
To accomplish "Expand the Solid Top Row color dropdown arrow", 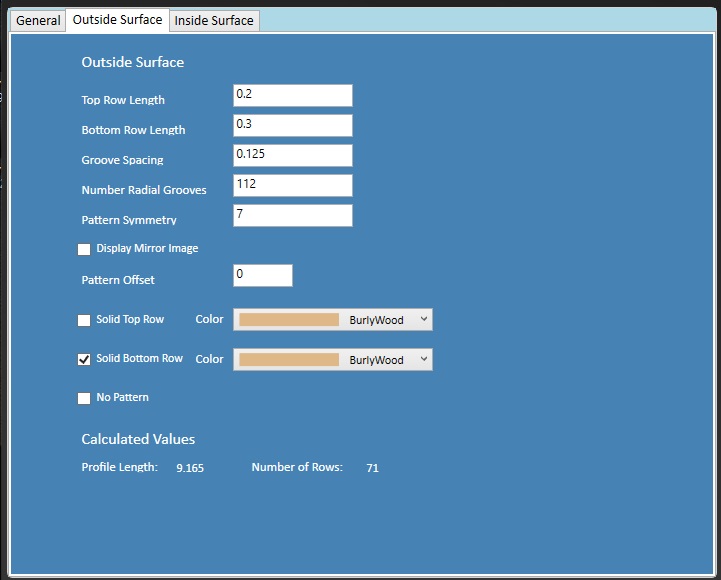I will [x=425, y=319].
